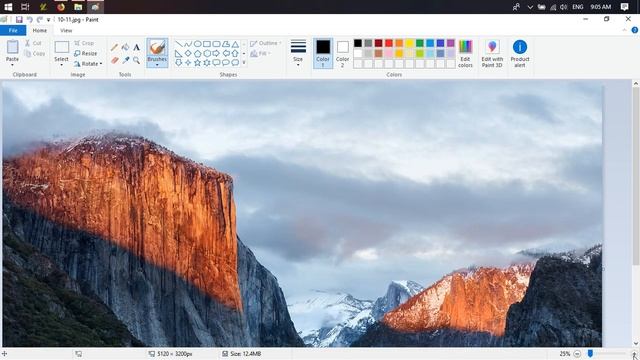Click the Resize button
This screenshot has height=360, width=640.
point(86,53)
